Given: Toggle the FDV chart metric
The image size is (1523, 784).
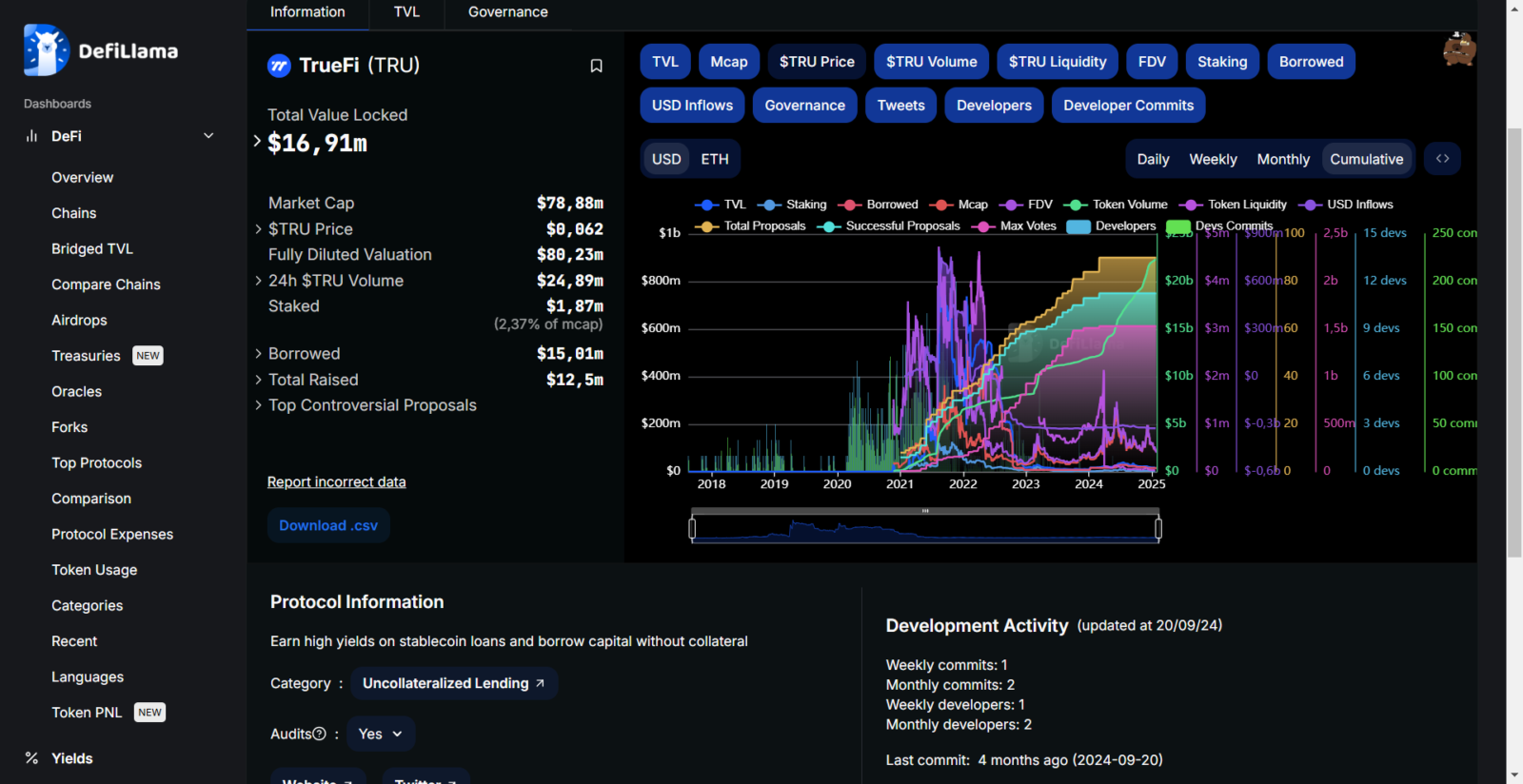Looking at the screenshot, I should pyautogui.click(x=1152, y=62).
